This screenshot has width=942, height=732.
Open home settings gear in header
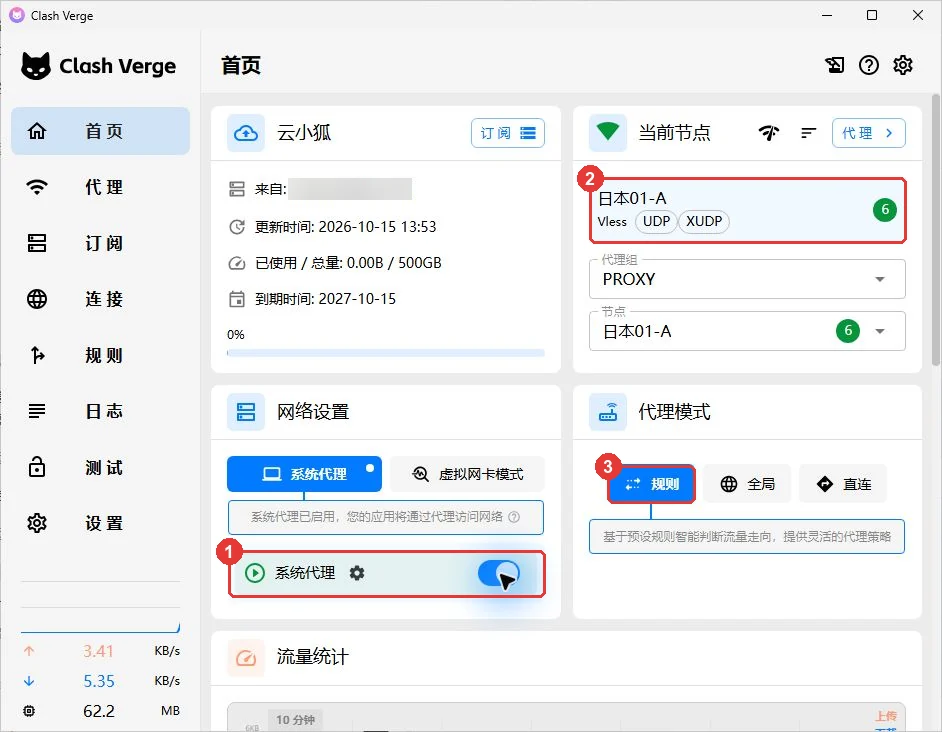[902, 65]
